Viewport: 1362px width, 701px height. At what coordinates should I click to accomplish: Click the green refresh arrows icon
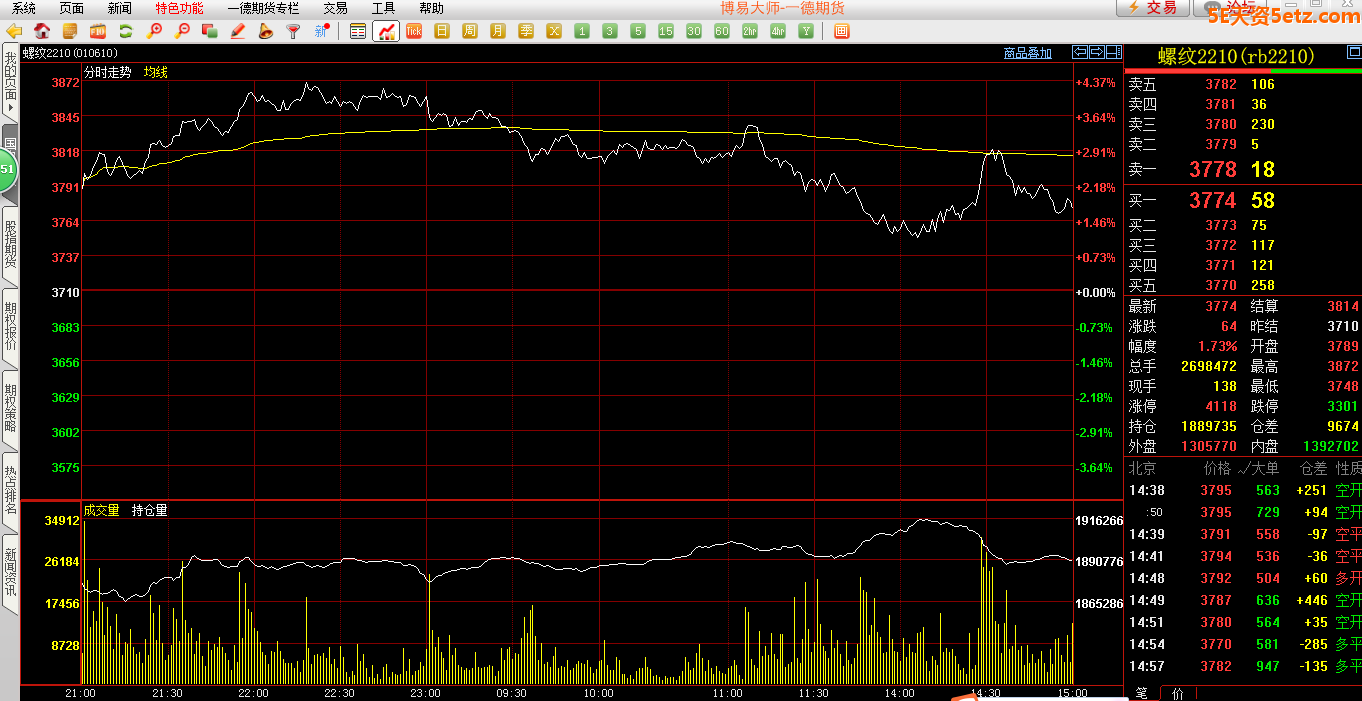click(126, 31)
